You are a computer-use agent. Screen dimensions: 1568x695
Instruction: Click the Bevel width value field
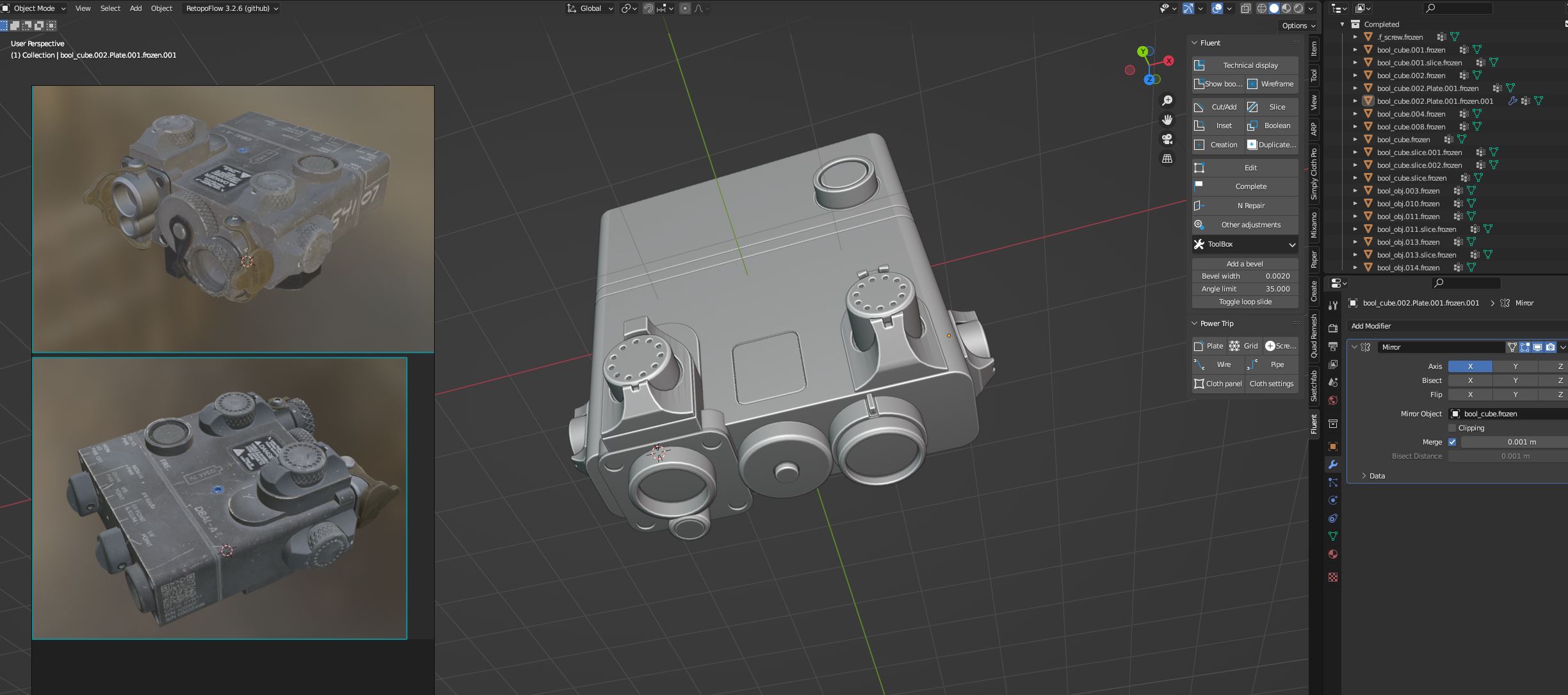click(x=1245, y=276)
